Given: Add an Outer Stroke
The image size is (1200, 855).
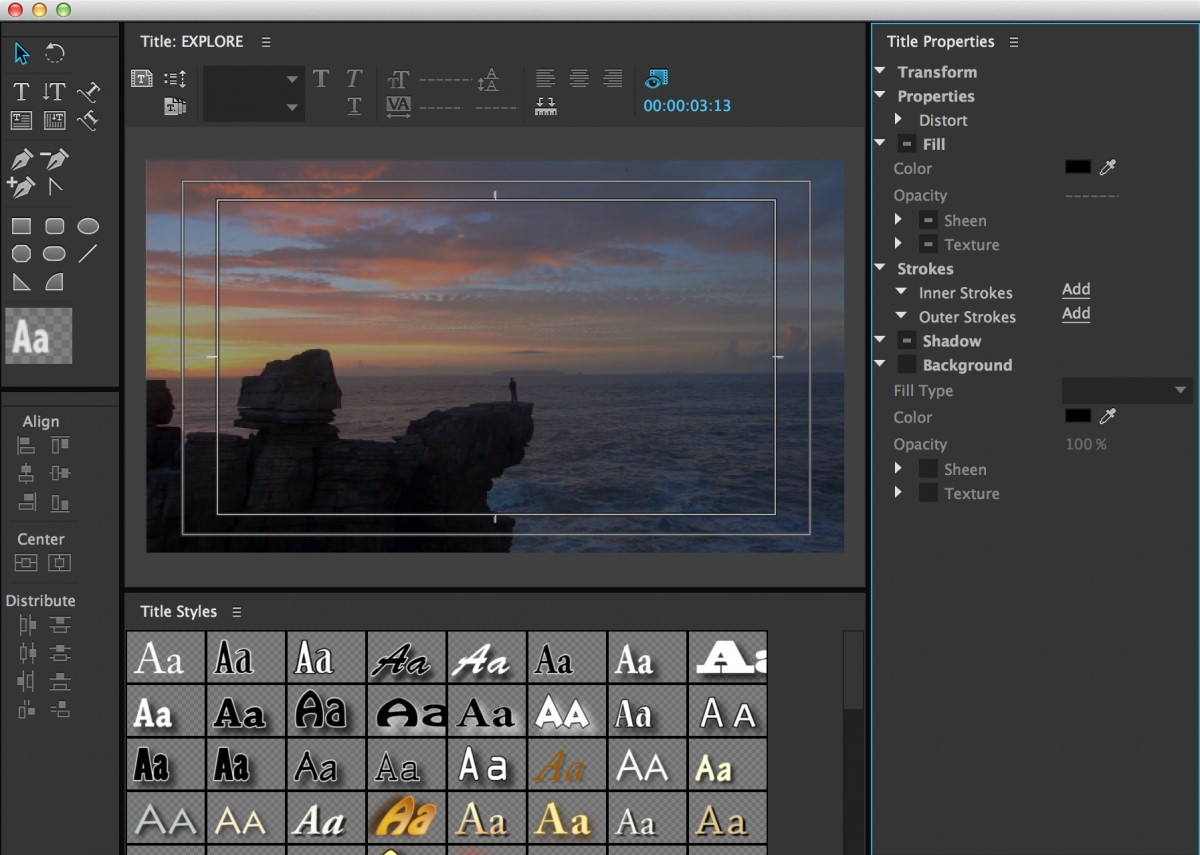Looking at the screenshot, I should pos(1075,313).
